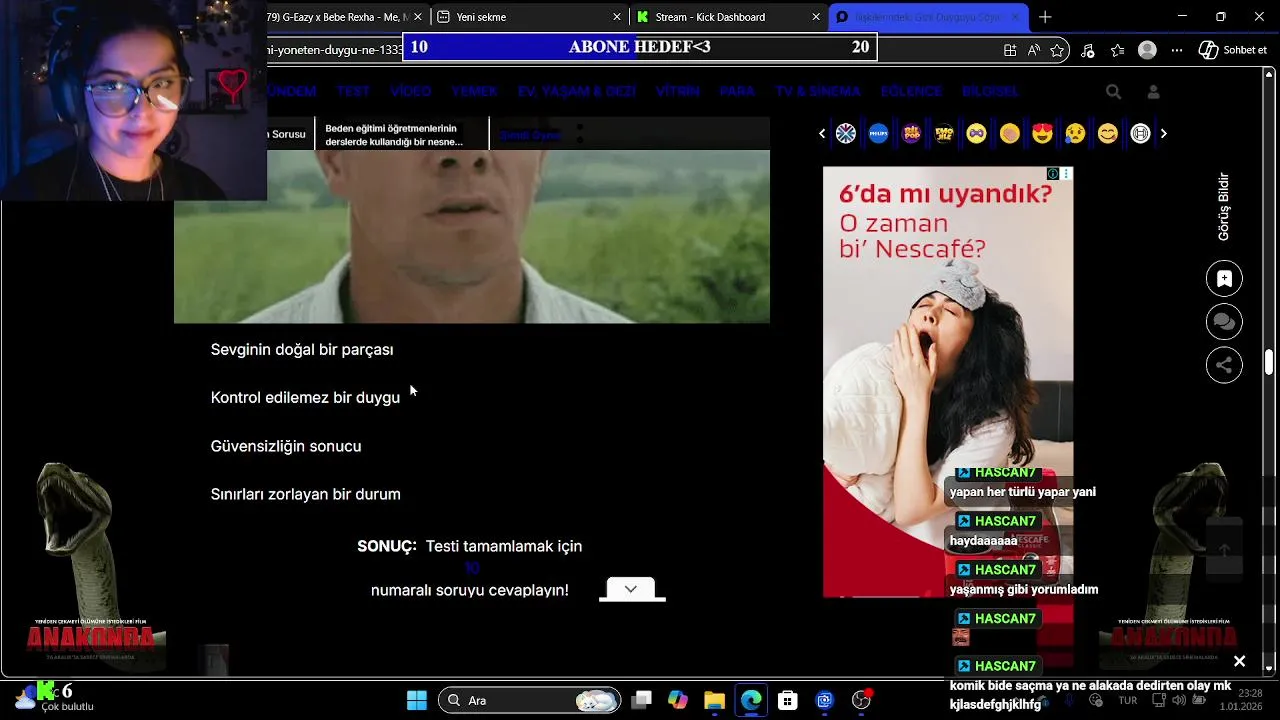Open the VİTRİN menu item
The width and height of the screenshot is (1280, 720).
tap(677, 91)
